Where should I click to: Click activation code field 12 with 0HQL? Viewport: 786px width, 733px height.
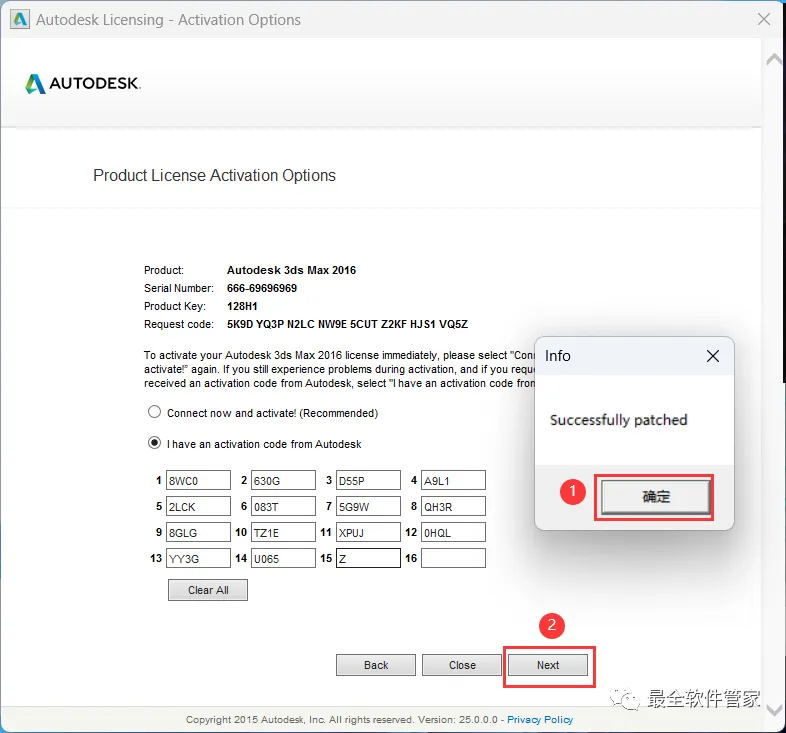(x=453, y=532)
